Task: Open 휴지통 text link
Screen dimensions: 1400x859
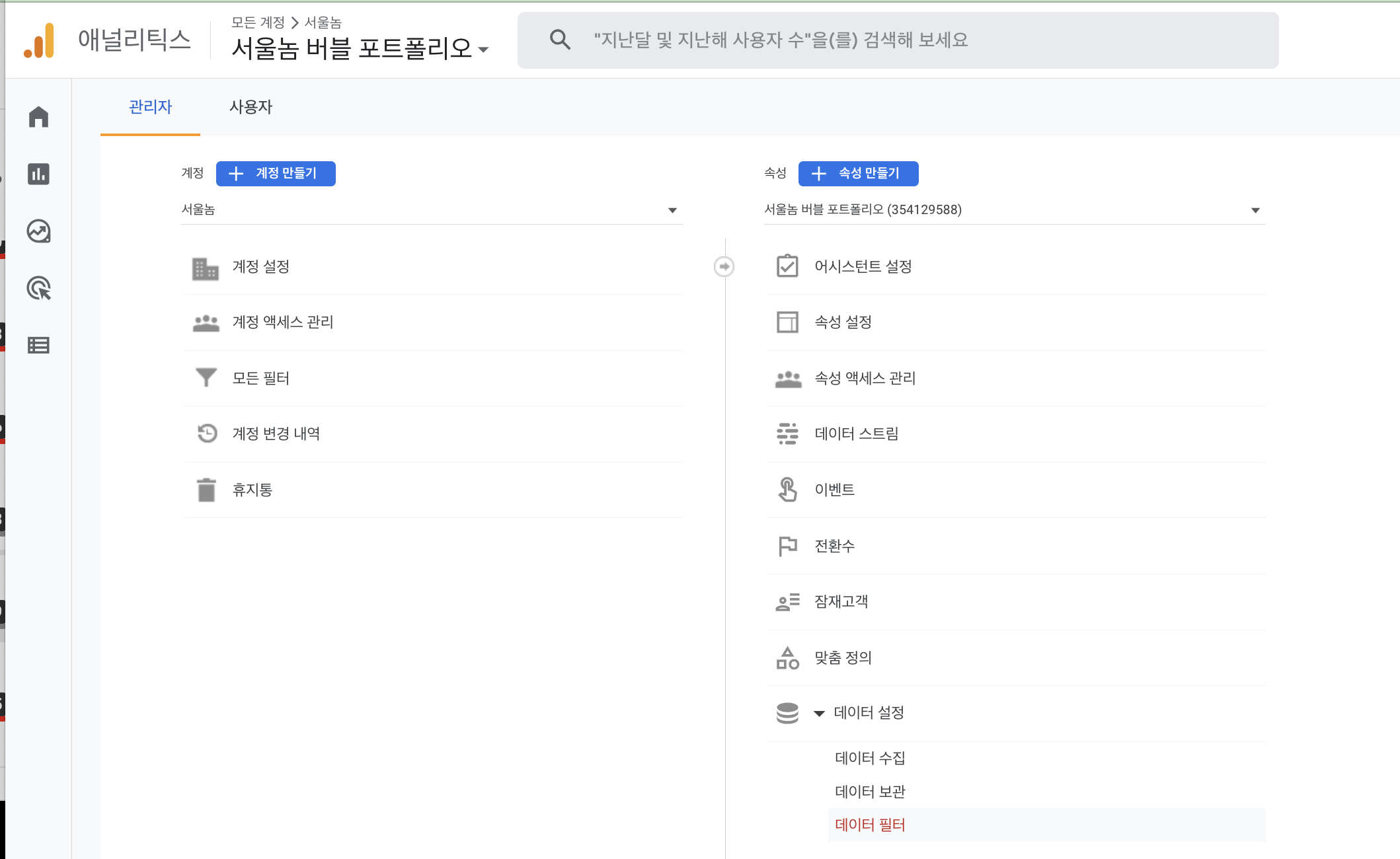Action: (252, 490)
